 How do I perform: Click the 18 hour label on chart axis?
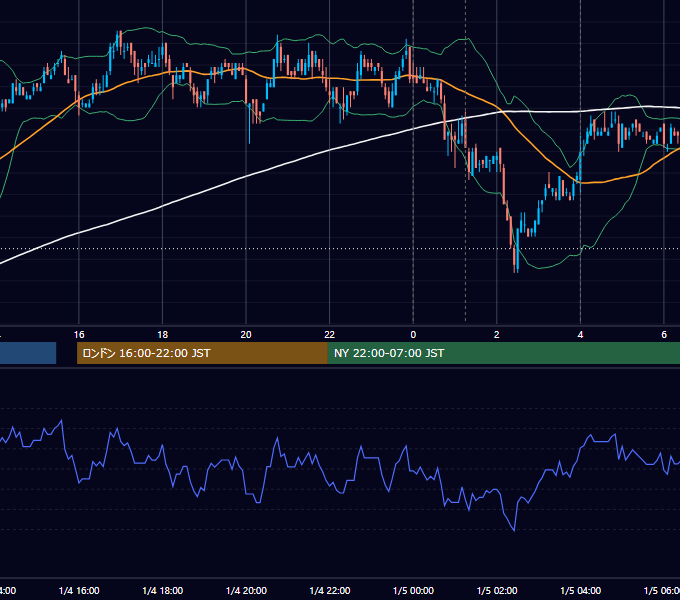(x=163, y=334)
